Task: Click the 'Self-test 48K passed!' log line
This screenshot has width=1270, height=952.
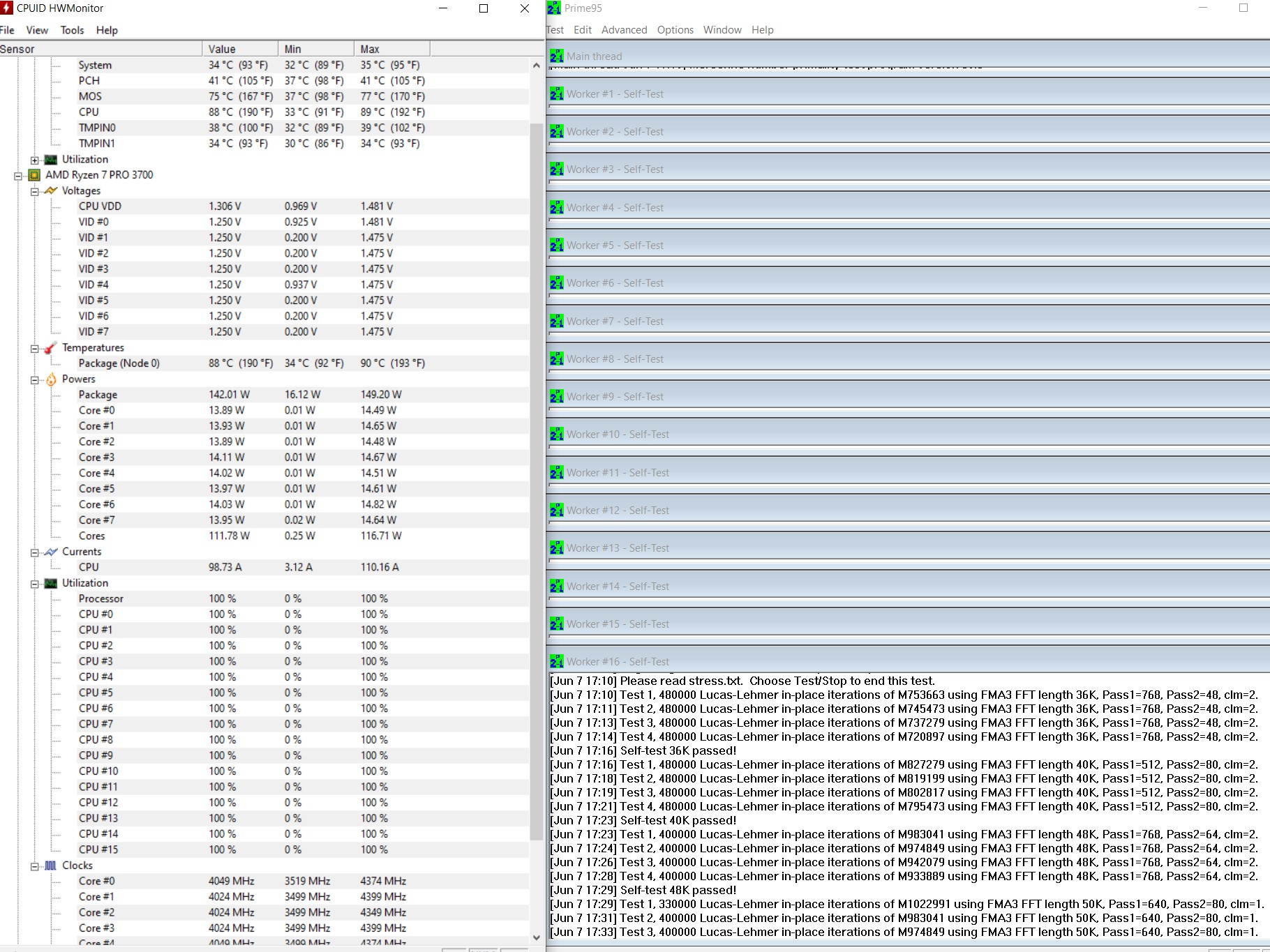Action: (643, 890)
